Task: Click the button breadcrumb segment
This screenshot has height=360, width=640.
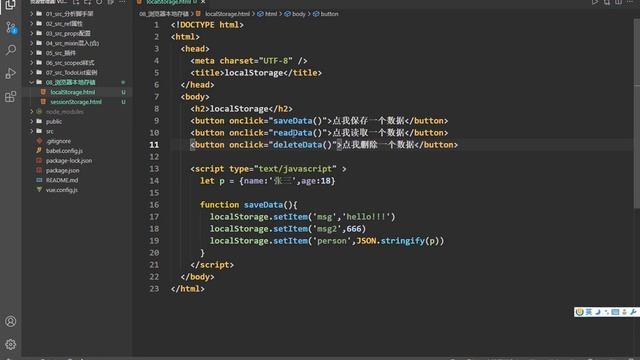Action: [x=329, y=14]
